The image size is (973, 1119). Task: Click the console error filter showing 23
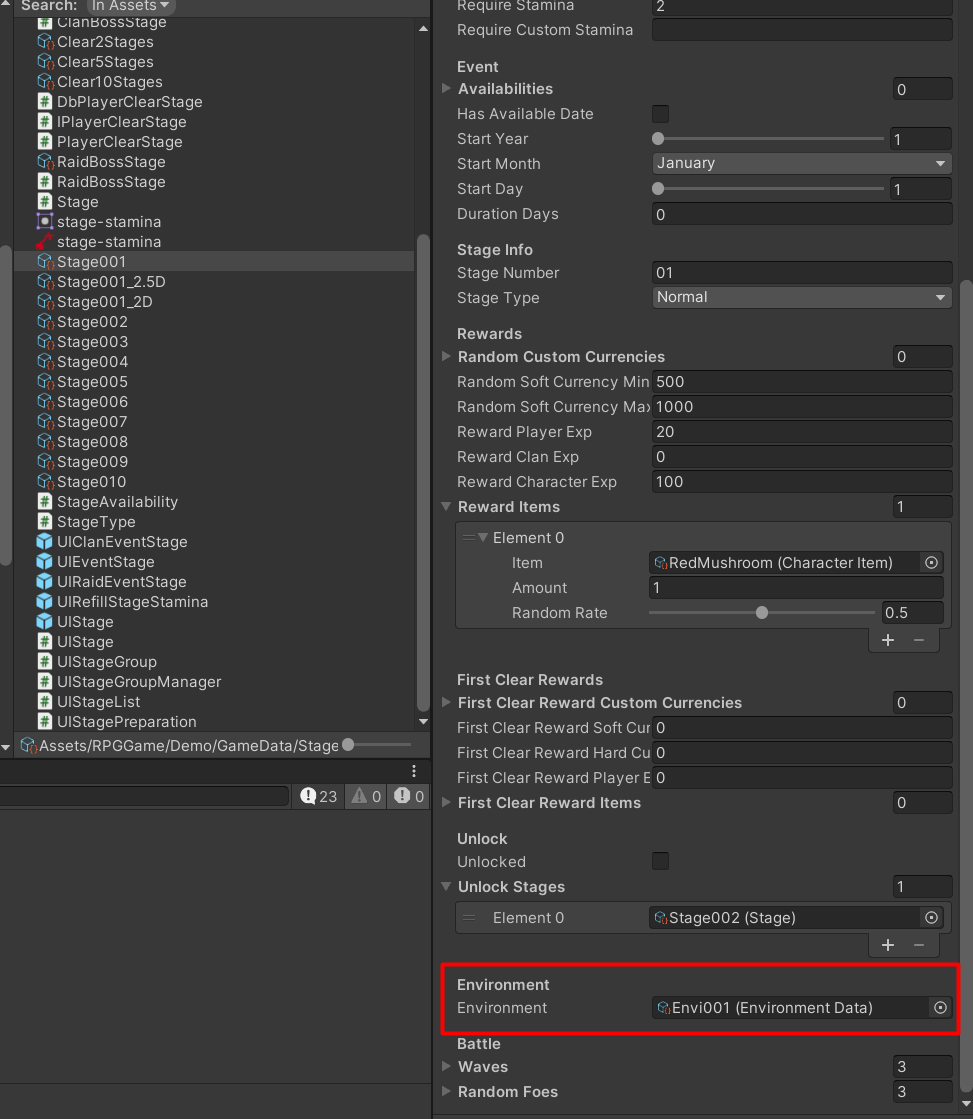(318, 795)
